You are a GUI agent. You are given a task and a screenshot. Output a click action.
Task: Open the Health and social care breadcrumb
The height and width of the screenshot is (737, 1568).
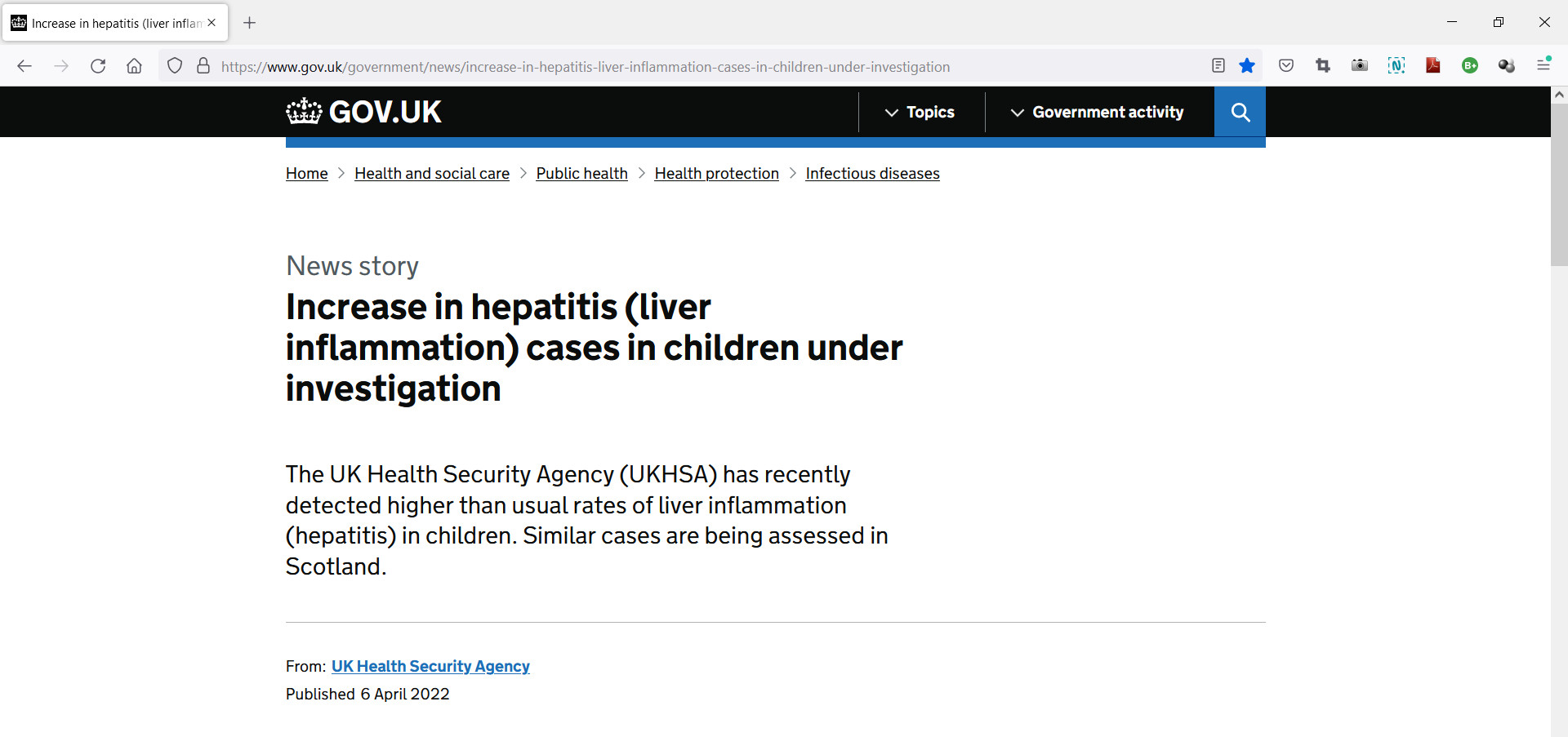[432, 174]
